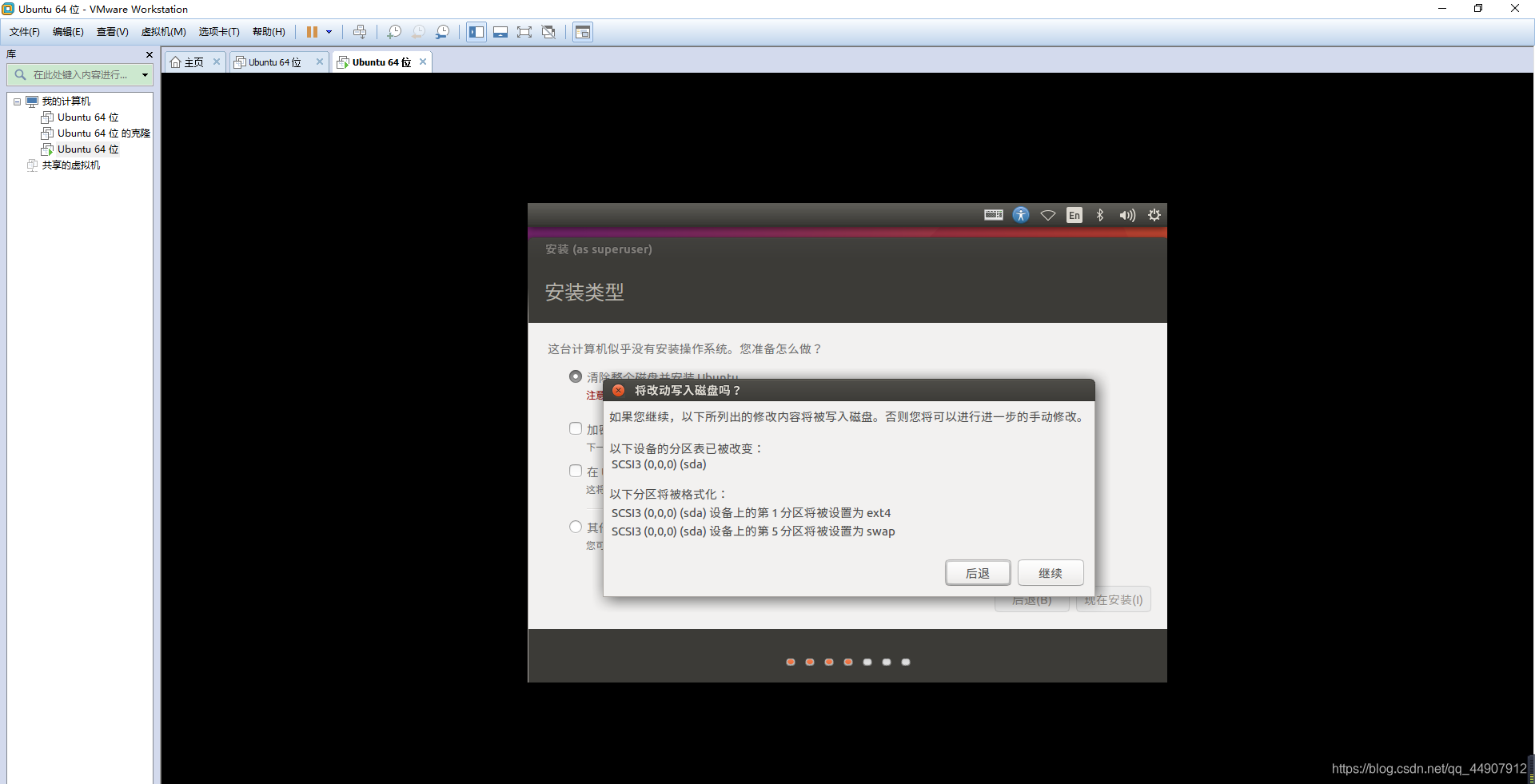
Task: Click the console view icon
Action: tap(583, 32)
